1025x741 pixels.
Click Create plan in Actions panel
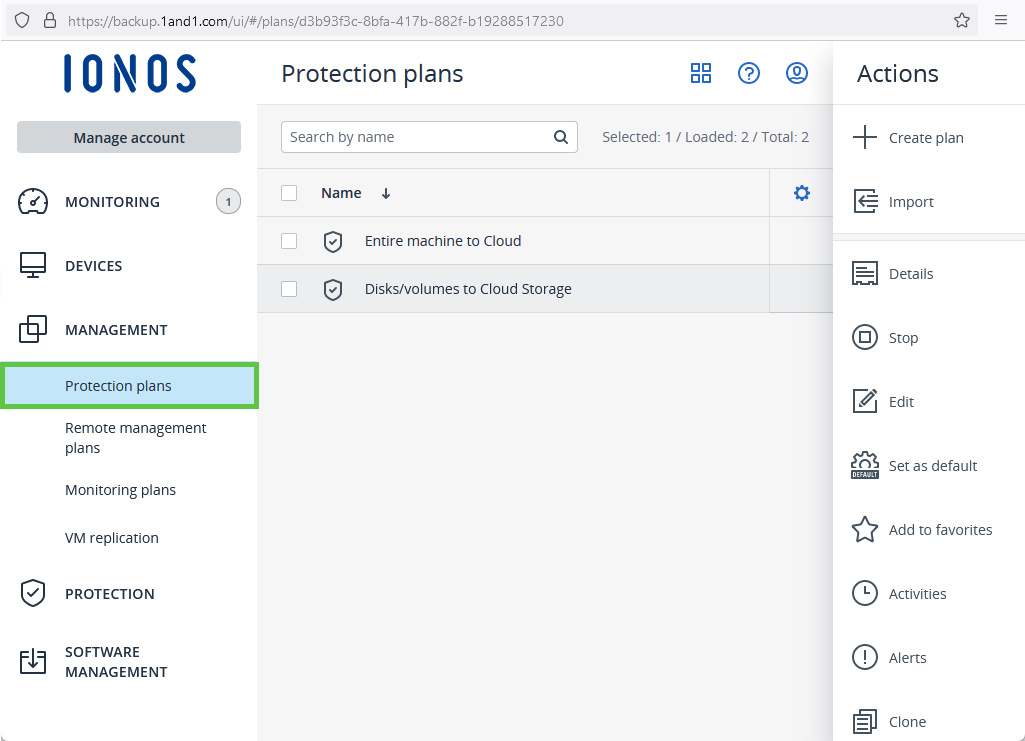point(925,138)
